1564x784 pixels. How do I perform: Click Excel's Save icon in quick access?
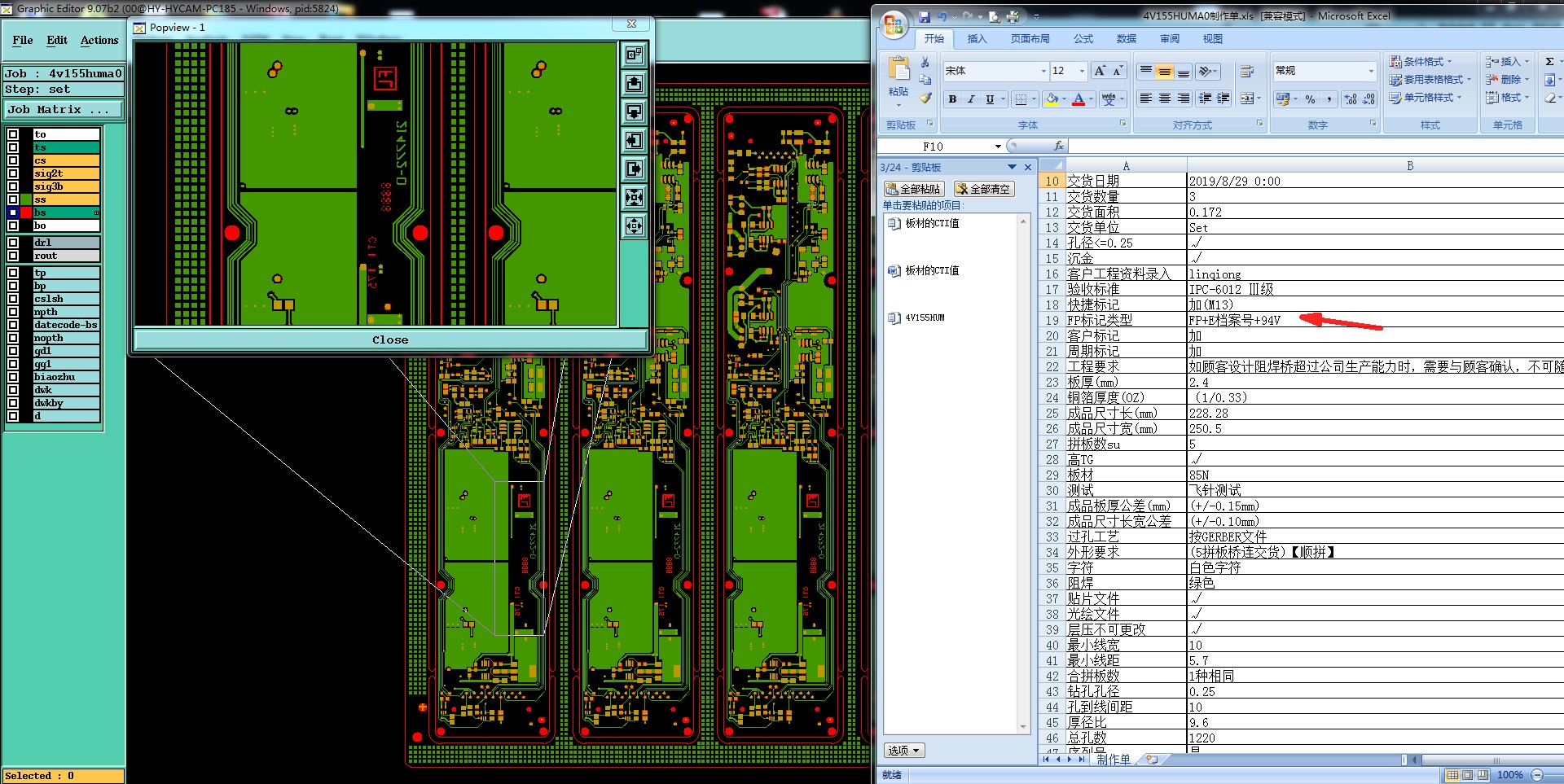[924, 16]
